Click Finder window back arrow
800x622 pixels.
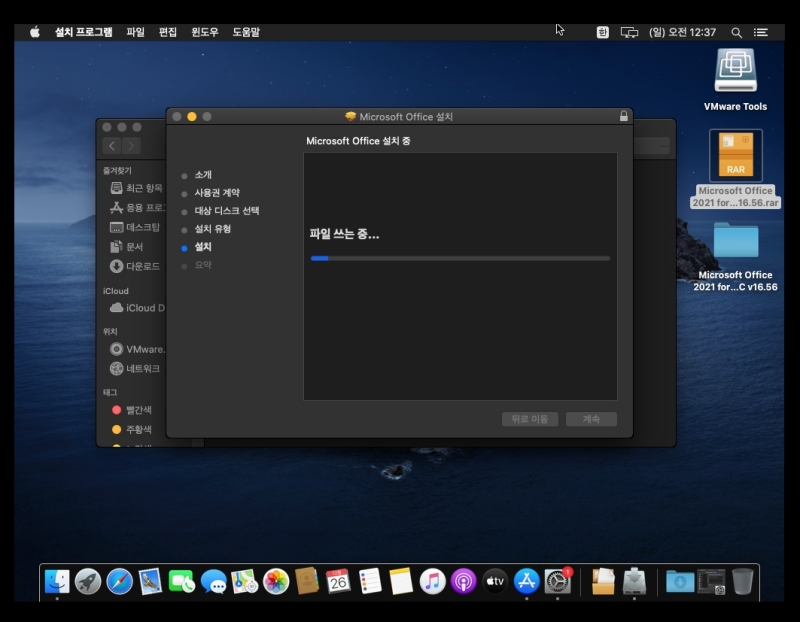pos(112,146)
